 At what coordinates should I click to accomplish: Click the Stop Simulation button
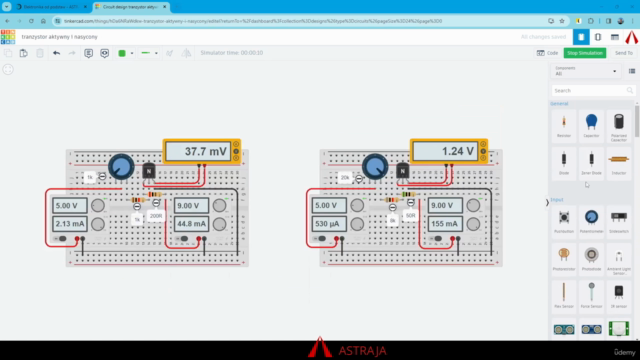point(584,53)
